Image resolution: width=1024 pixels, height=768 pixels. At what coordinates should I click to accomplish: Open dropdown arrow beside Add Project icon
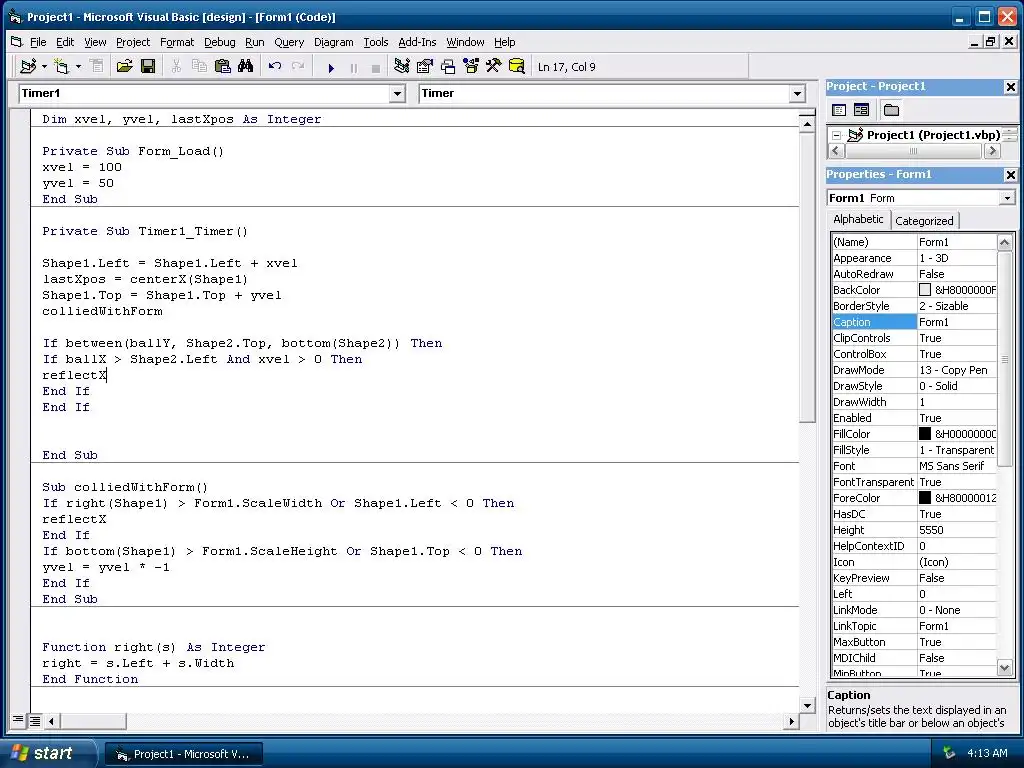point(44,67)
